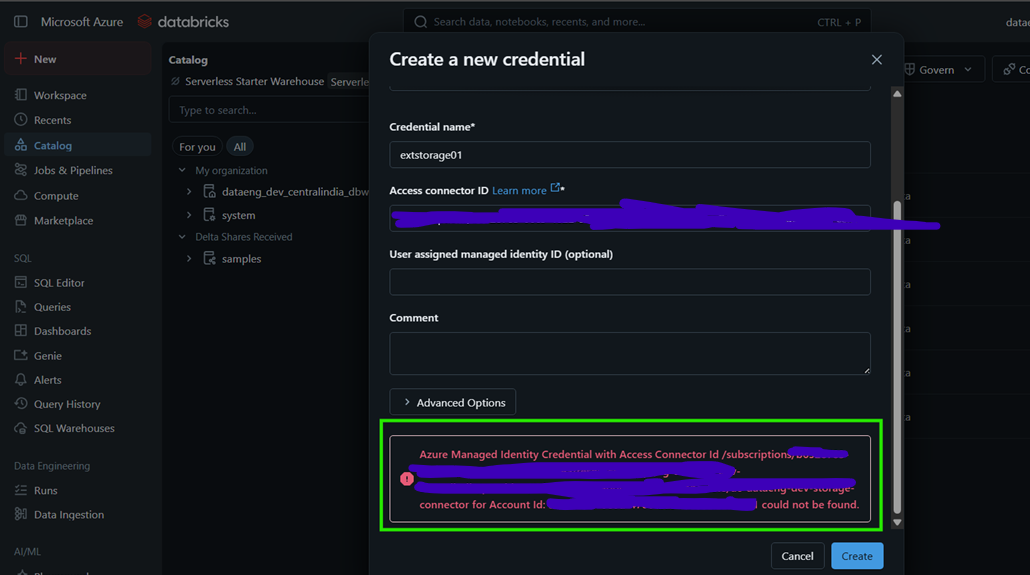Open Marketplace in the sidebar
1030x575 pixels.
(x=78, y=221)
